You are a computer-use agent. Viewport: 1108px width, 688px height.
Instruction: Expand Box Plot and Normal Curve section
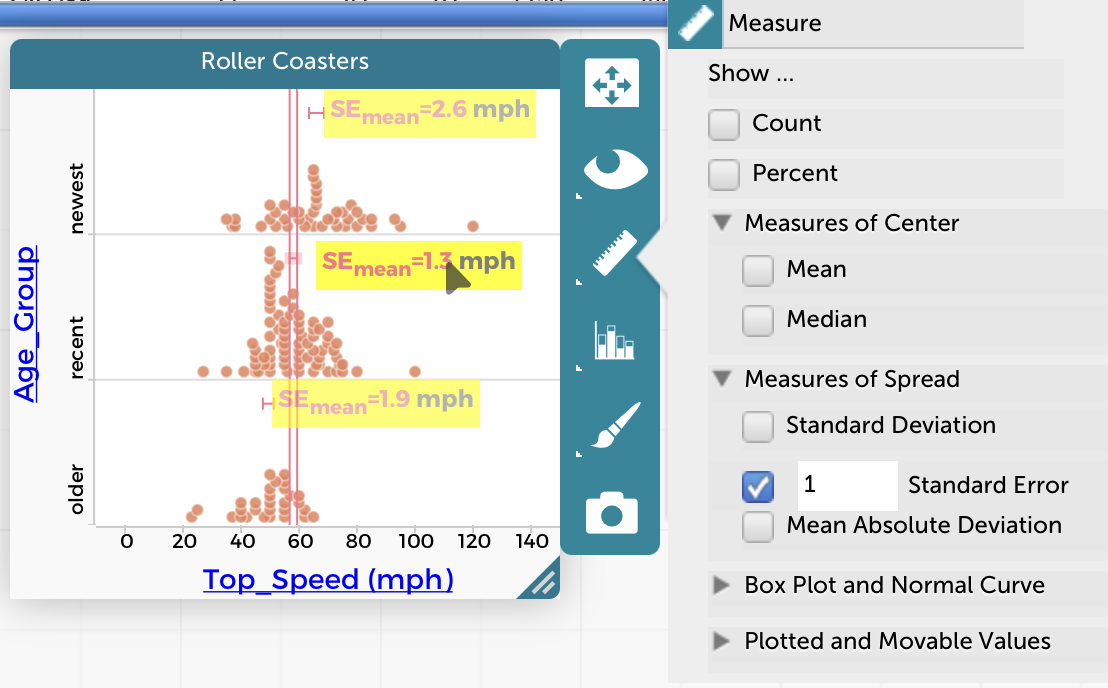(721, 585)
